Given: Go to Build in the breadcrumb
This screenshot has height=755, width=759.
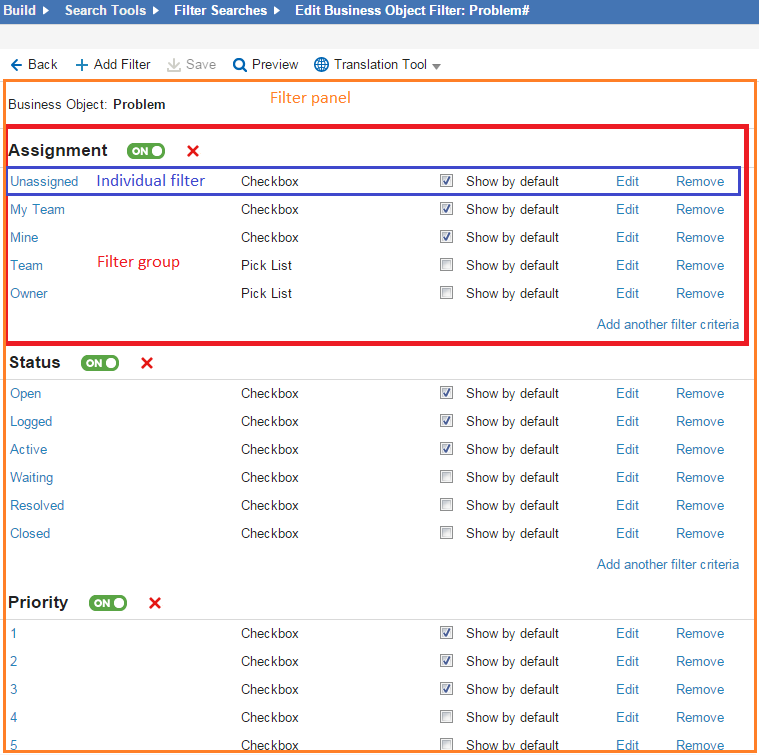Looking at the screenshot, I should (x=20, y=10).
